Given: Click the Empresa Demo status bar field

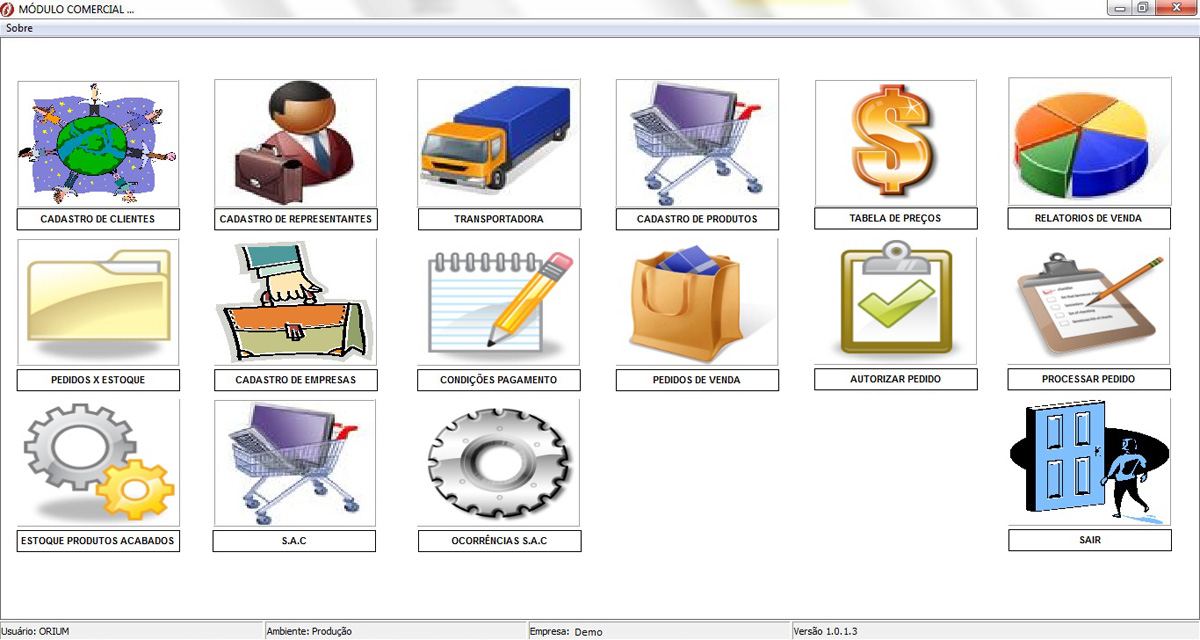Looking at the screenshot, I should point(658,631).
